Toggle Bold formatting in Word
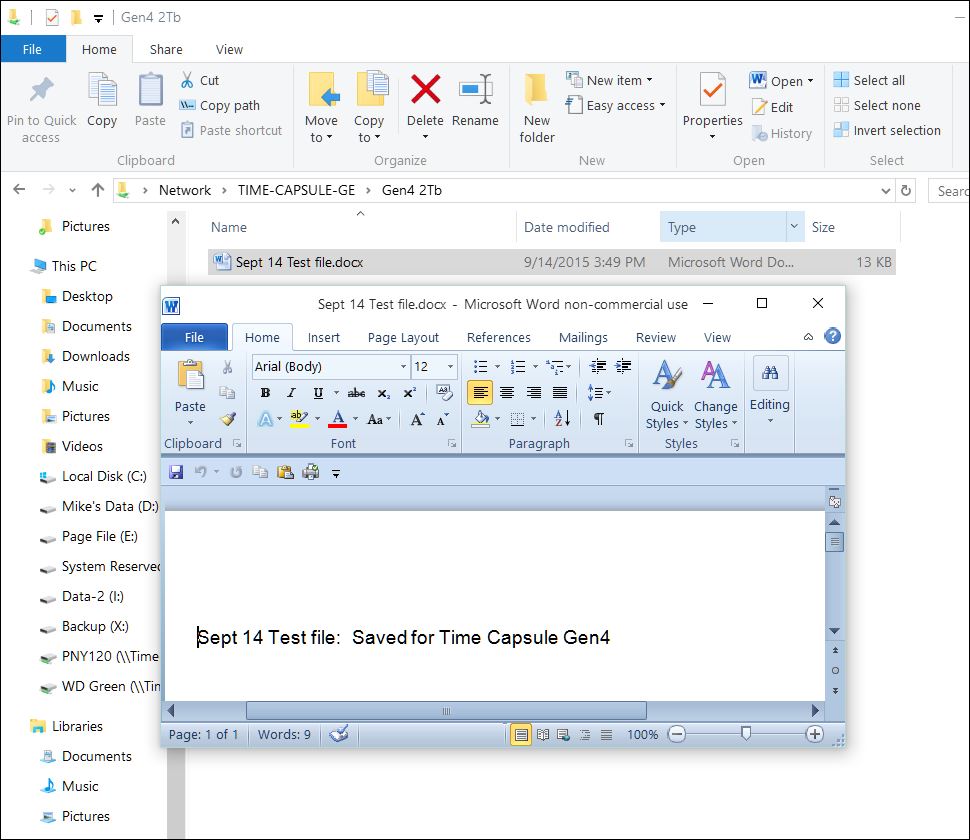Viewport: 970px width, 840px height. [265, 393]
